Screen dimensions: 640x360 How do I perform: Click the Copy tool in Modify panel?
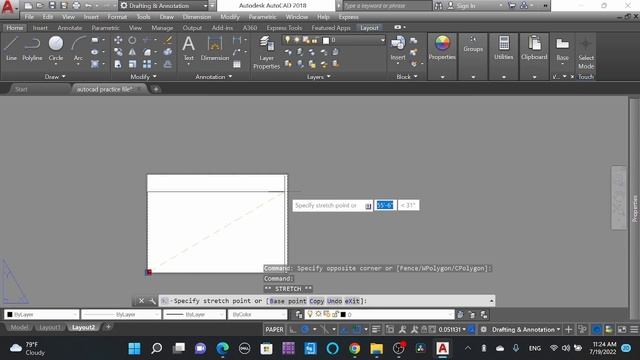tap(118, 52)
